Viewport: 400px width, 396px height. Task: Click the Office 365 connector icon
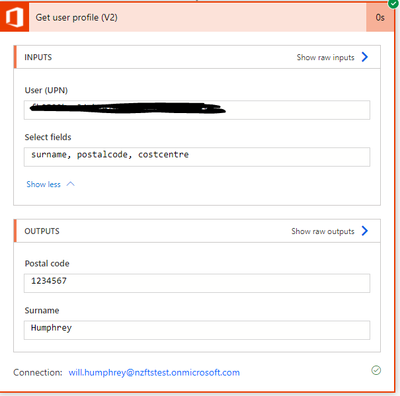[x=14, y=17]
